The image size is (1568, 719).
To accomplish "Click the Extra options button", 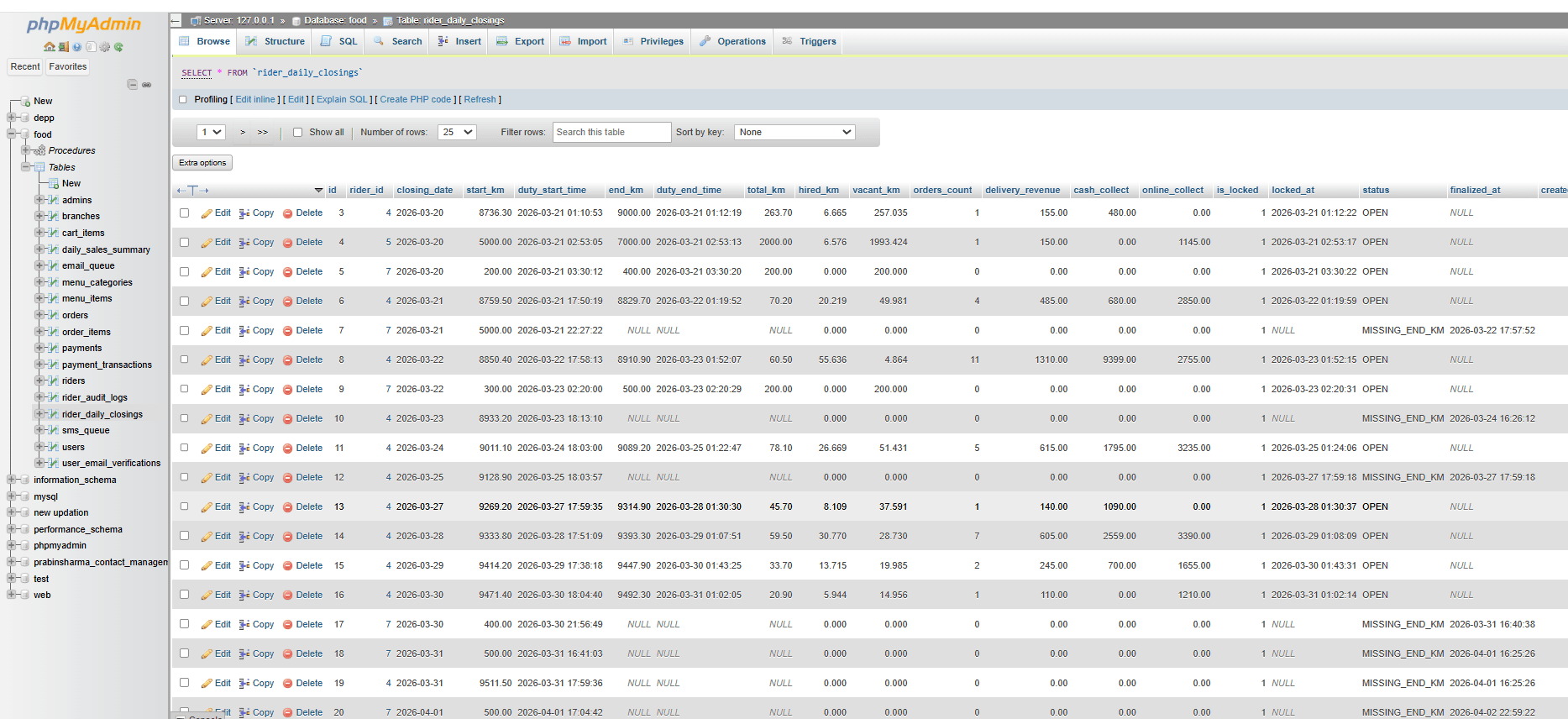I will click(x=202, y=163).
